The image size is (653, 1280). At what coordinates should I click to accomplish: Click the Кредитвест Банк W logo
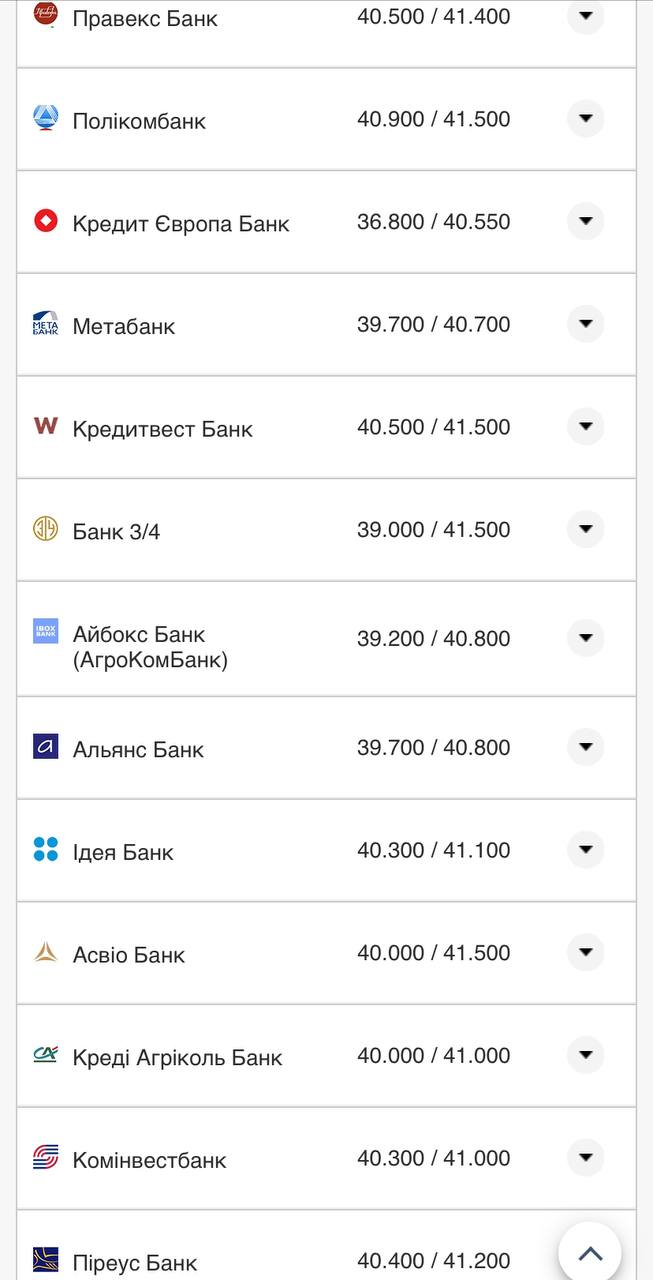[46, 426]
